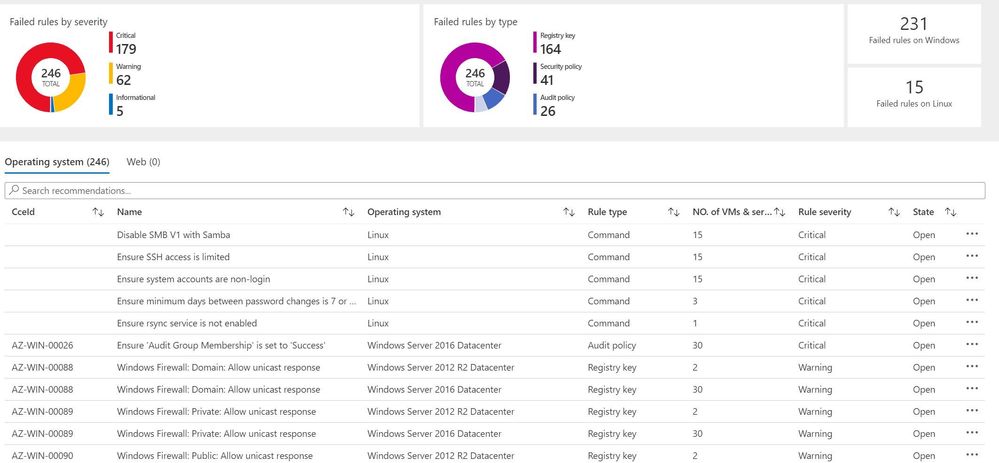Sort by NO. of VMs column arrows
This screenshot has height=463, width=999.
coord(779,212)
